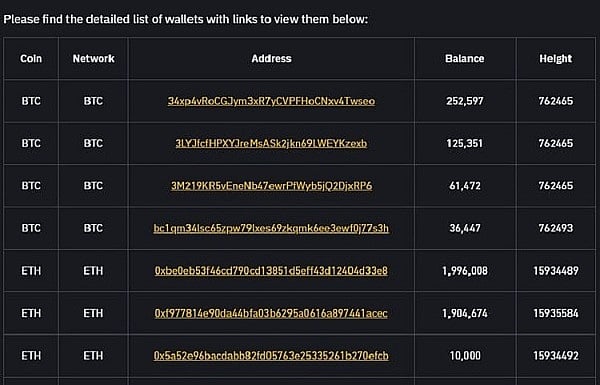This screenshot has width=600, height=385.
Task: Open ETH wallet address 0x5a52e96bacdabb
Action: point(271,356)
